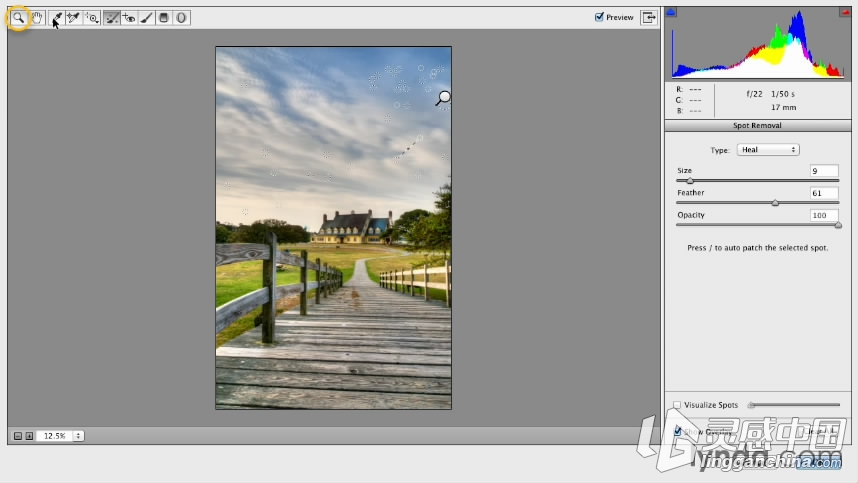
Task: Click the Opacity value field
Action: pyautogui.click(x=824, y=216)
